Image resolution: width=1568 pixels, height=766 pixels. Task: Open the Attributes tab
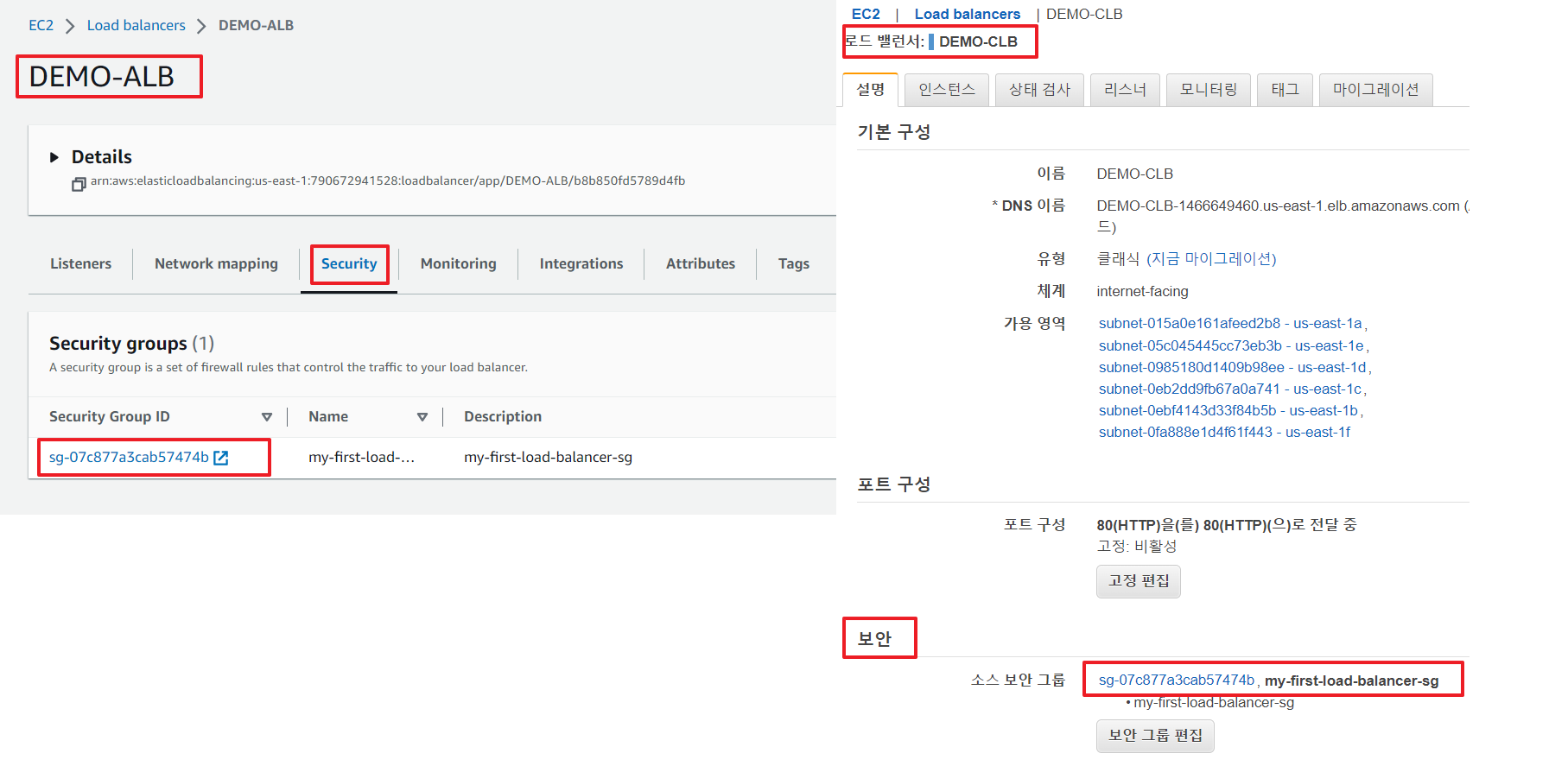coord(701,263)
